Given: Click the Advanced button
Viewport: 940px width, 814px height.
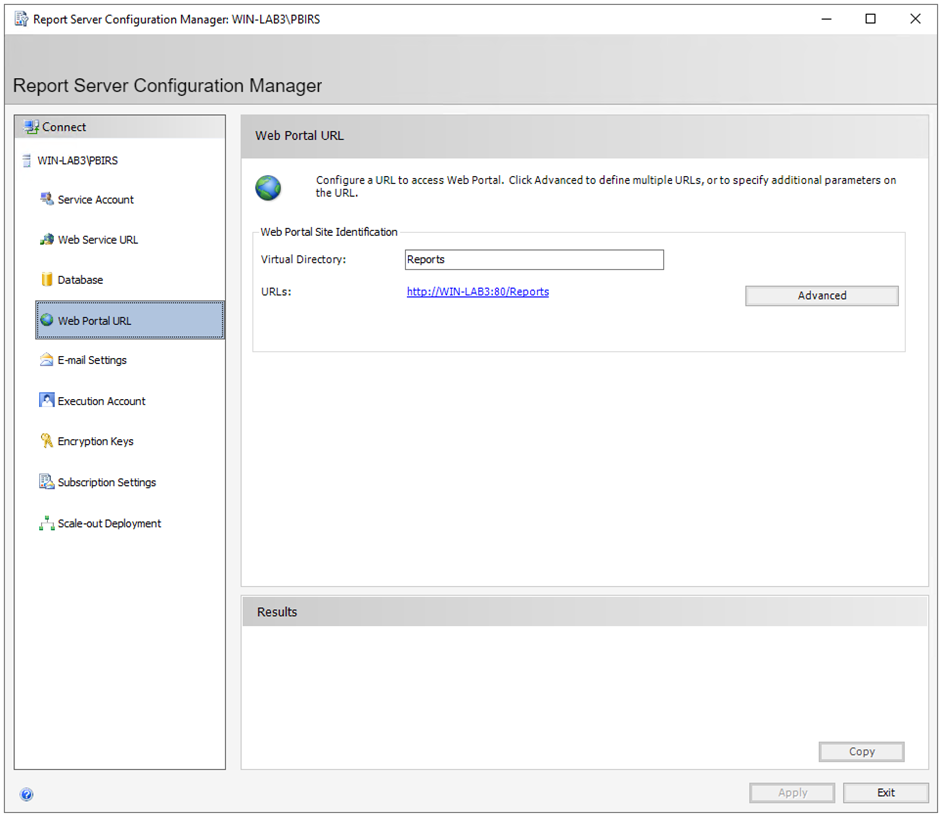Looking at the screenshot, I should click(822, 296).
